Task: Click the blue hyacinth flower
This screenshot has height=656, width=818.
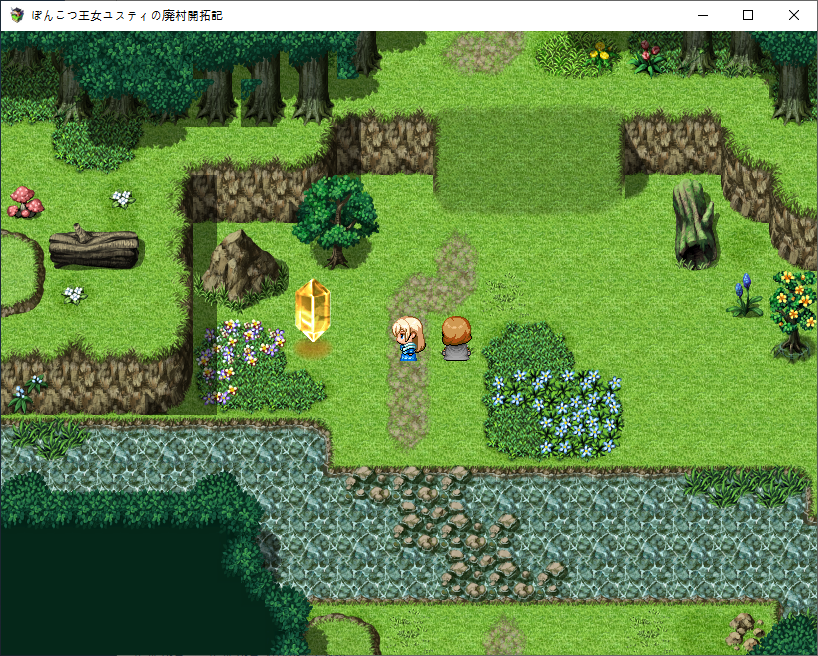Action: (x=744, y=295)
